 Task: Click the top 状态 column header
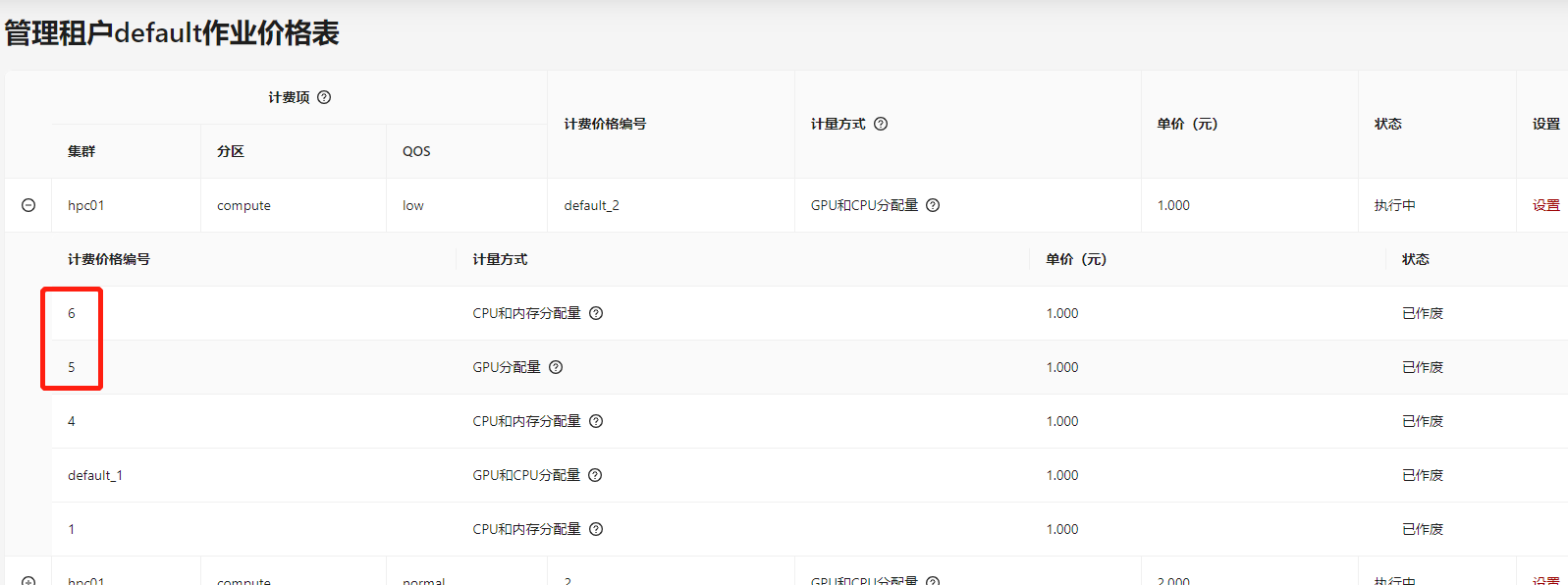pyautogui.click(x=1388, y=124)
